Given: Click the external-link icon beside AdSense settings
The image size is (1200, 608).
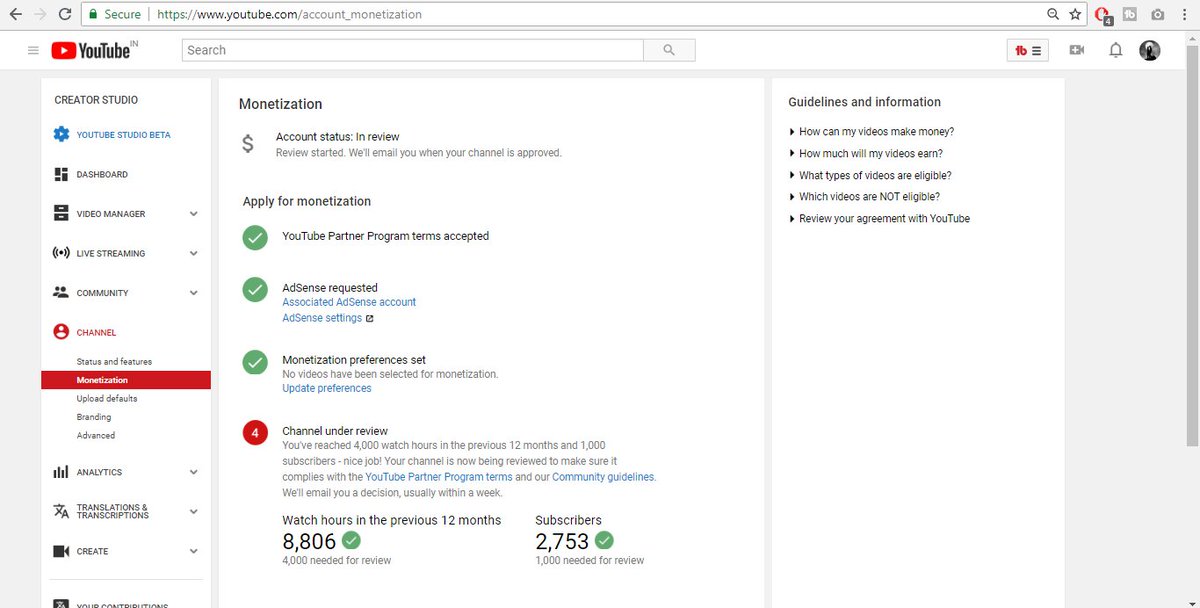Looking at the screenshot, I should [x=370, y=318].
